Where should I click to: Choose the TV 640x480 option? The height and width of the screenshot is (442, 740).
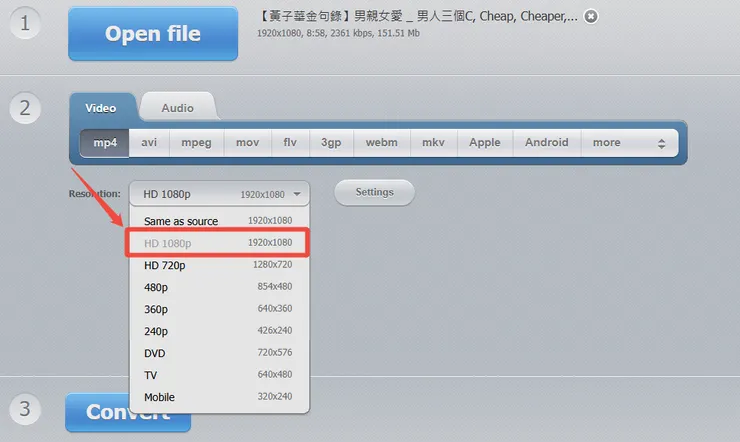[x=219, y=375]
